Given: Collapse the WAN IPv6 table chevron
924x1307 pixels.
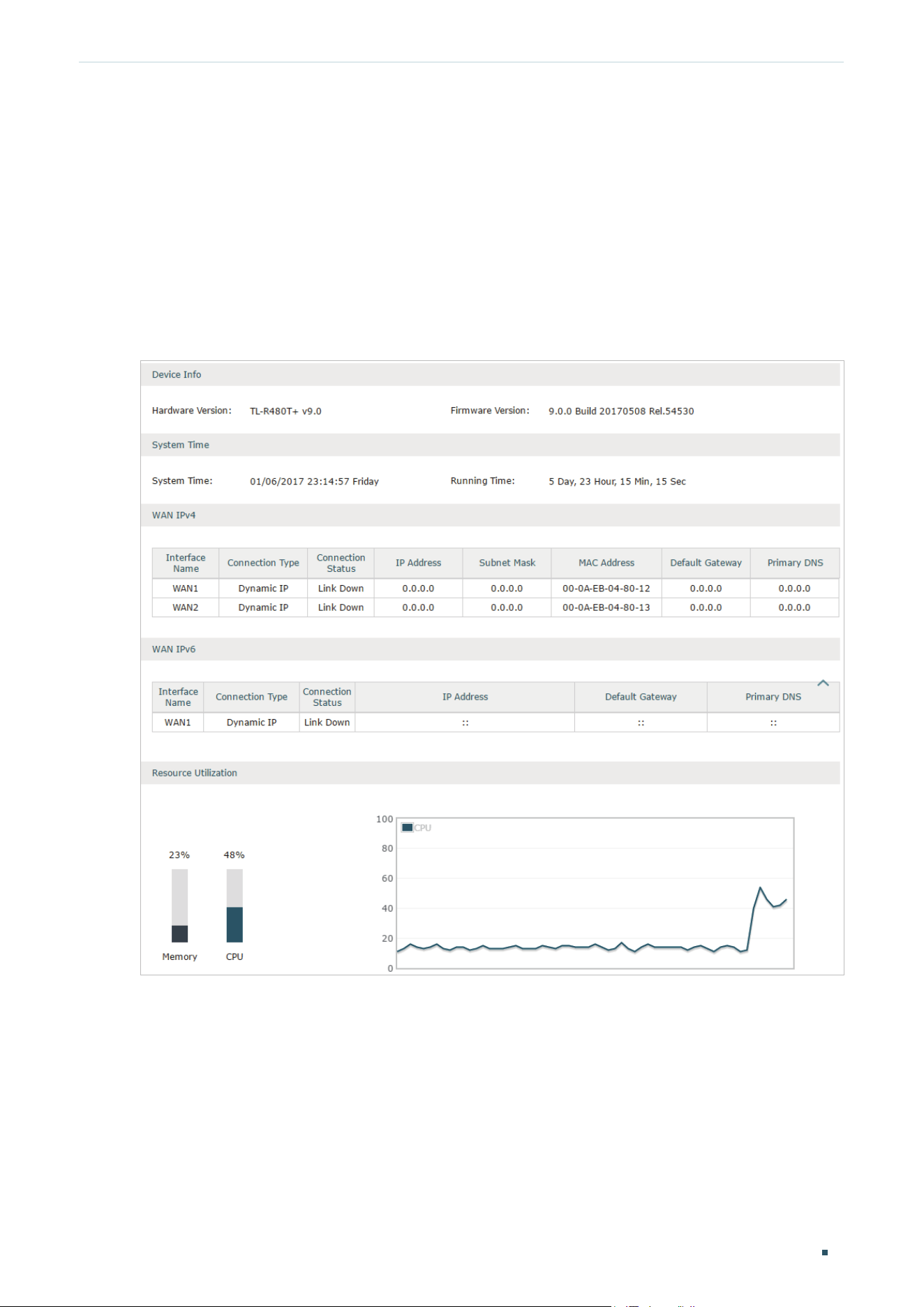Looking at the screenshot, I should [823, 684].
